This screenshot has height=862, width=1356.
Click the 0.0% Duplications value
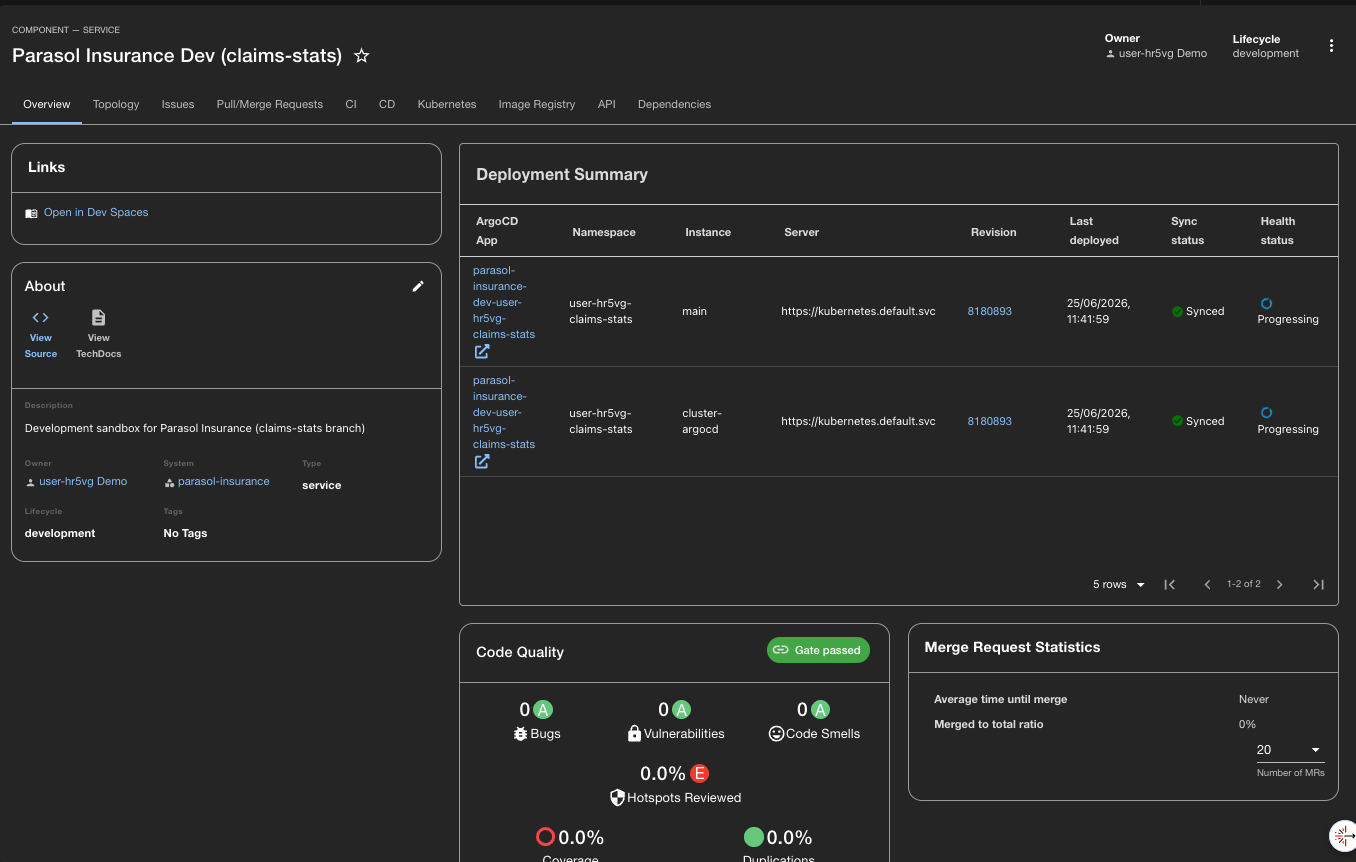point(790,838)
